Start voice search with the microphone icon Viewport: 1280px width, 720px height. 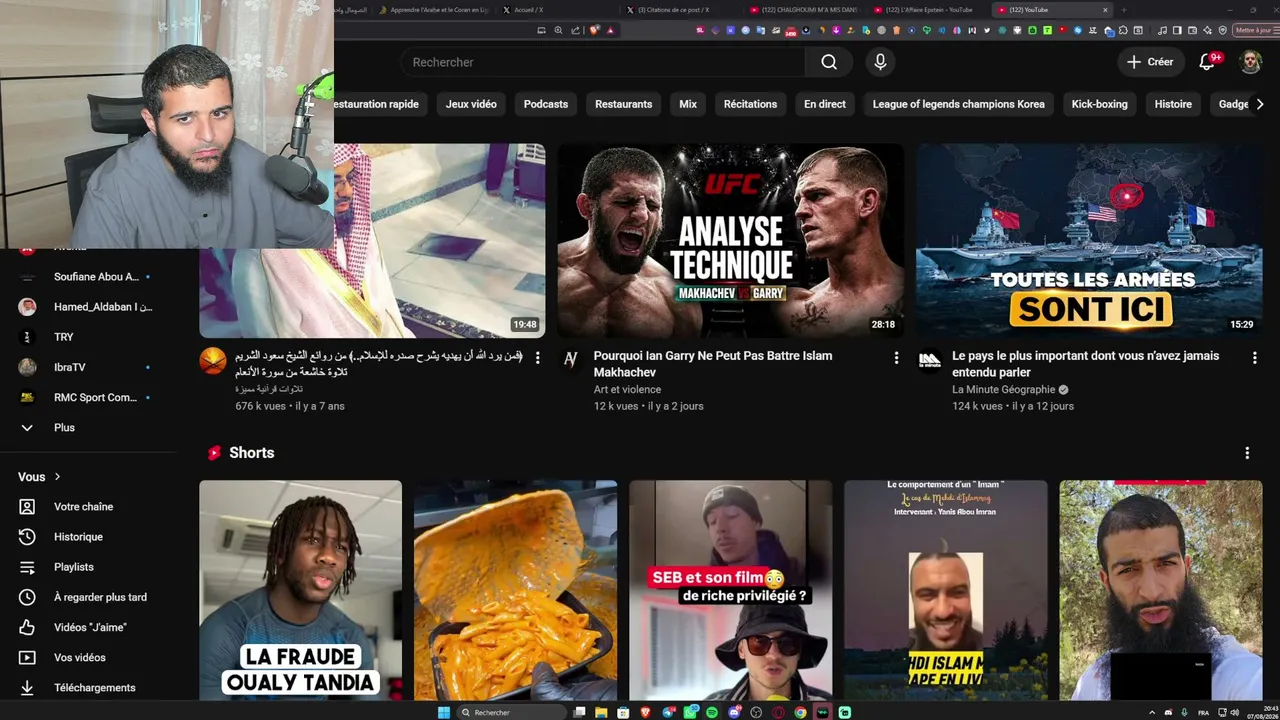pos(880,62)
